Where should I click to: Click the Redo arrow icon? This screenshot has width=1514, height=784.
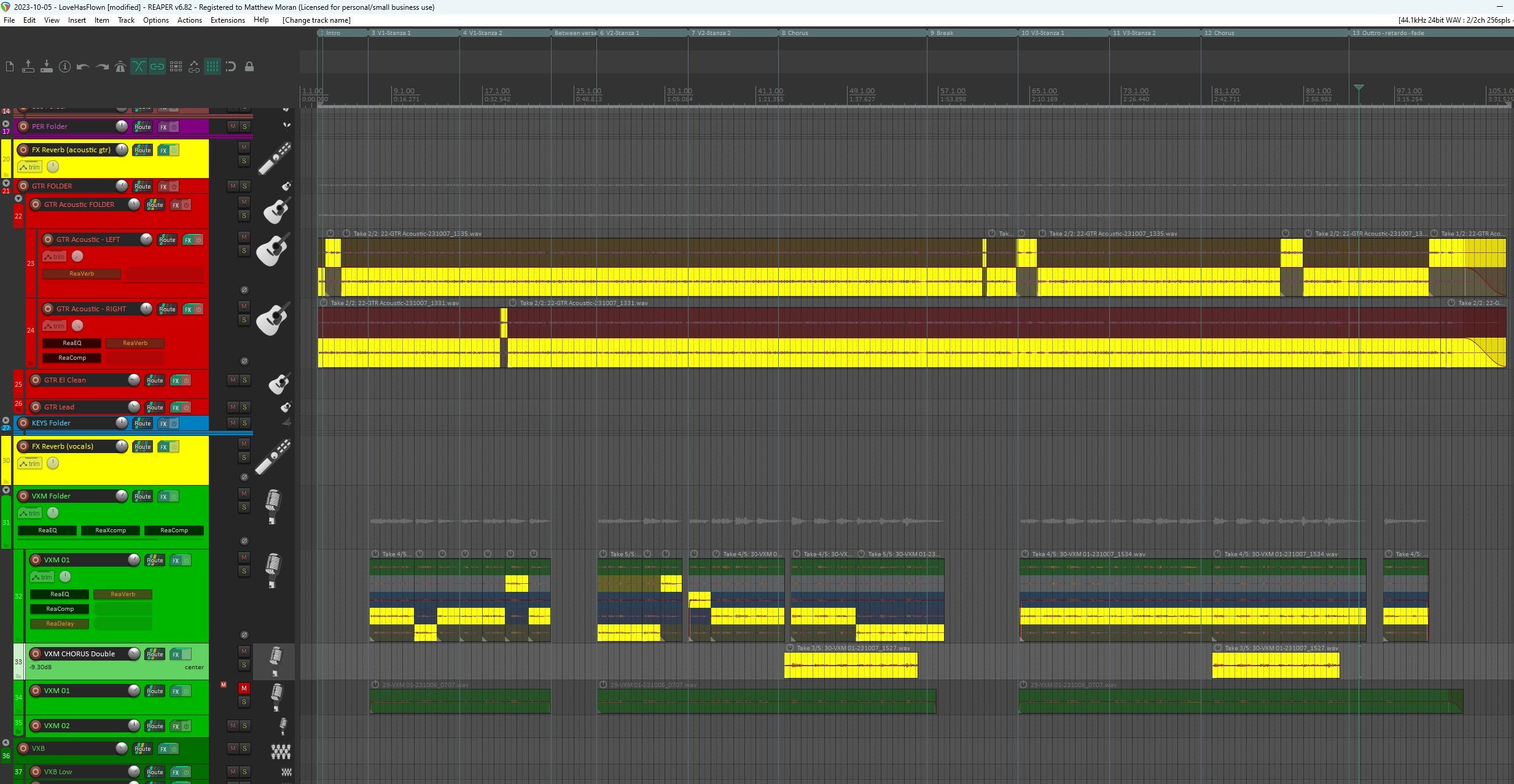click(x=102, y=66)
